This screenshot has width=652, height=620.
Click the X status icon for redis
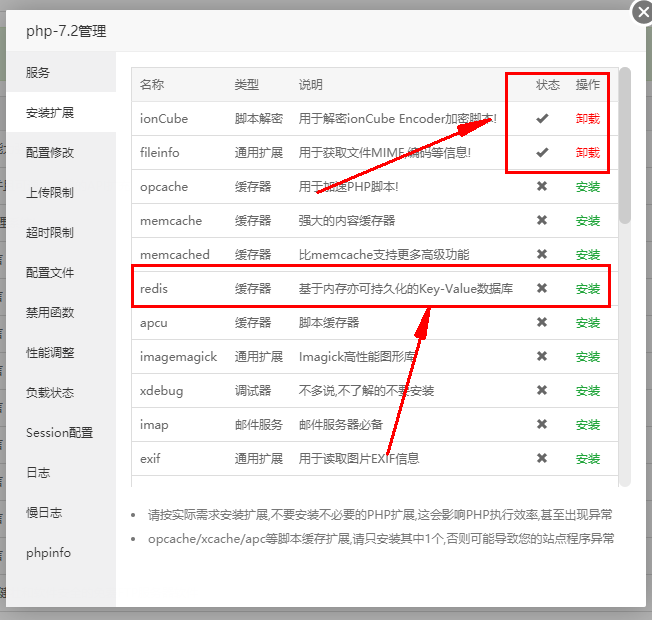pos(542,288)
